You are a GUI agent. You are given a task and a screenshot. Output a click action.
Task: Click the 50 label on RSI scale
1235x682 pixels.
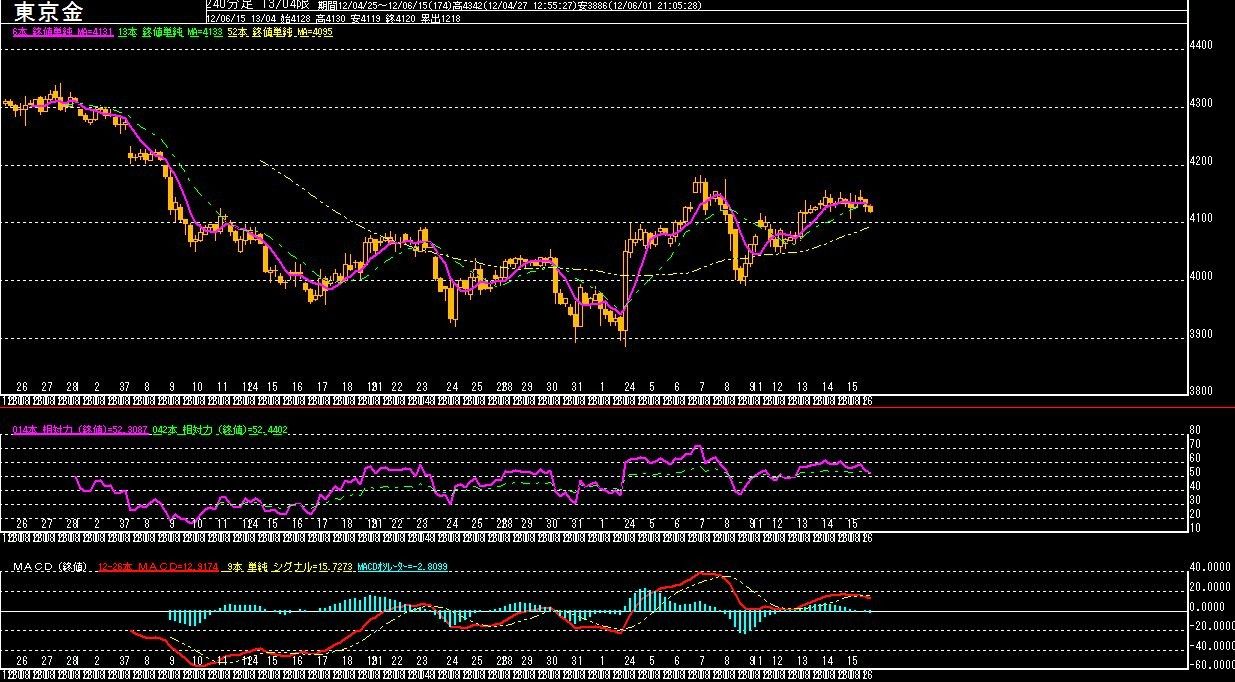(1194, 472)
